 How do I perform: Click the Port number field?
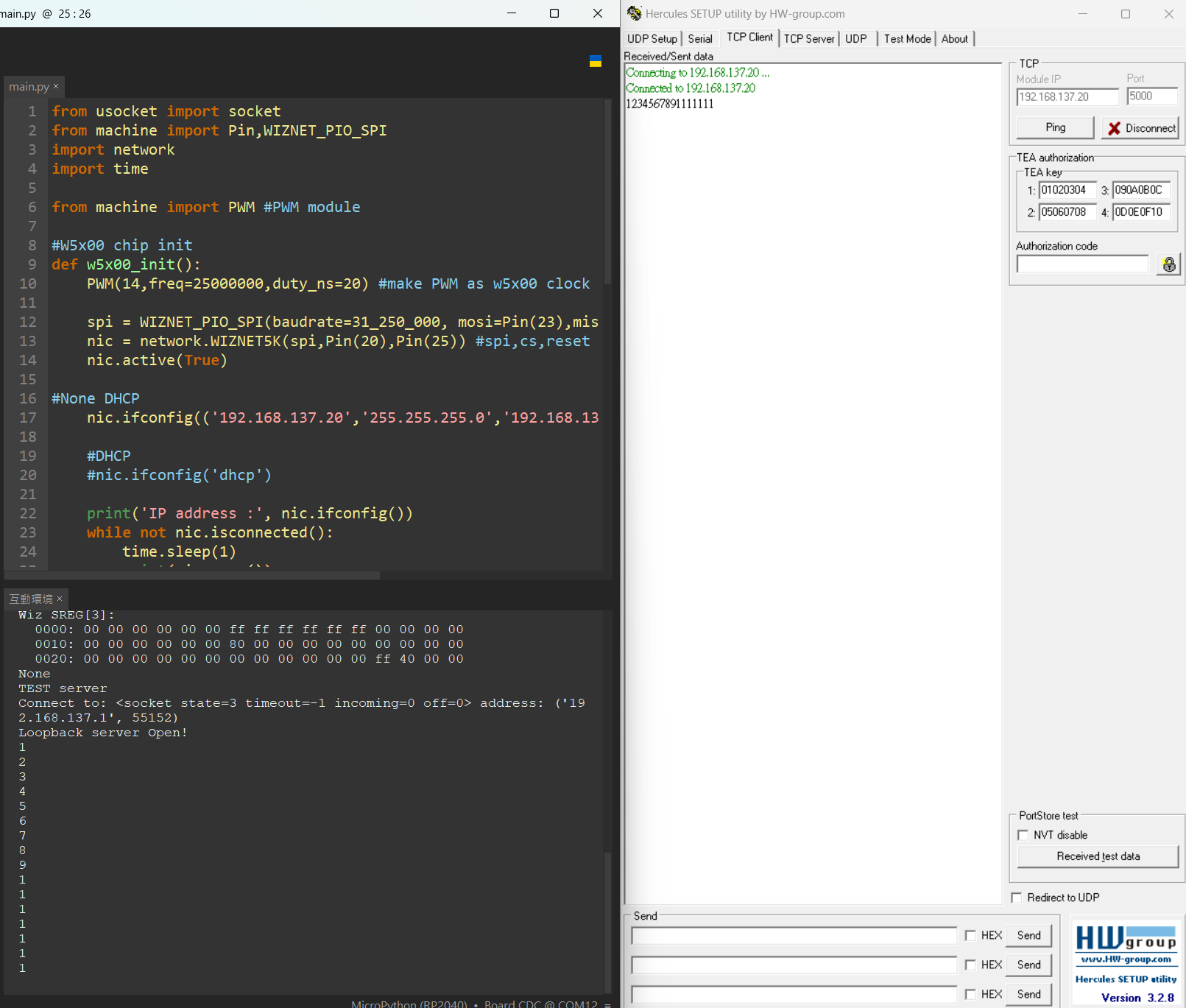[x=1152, y=96]
